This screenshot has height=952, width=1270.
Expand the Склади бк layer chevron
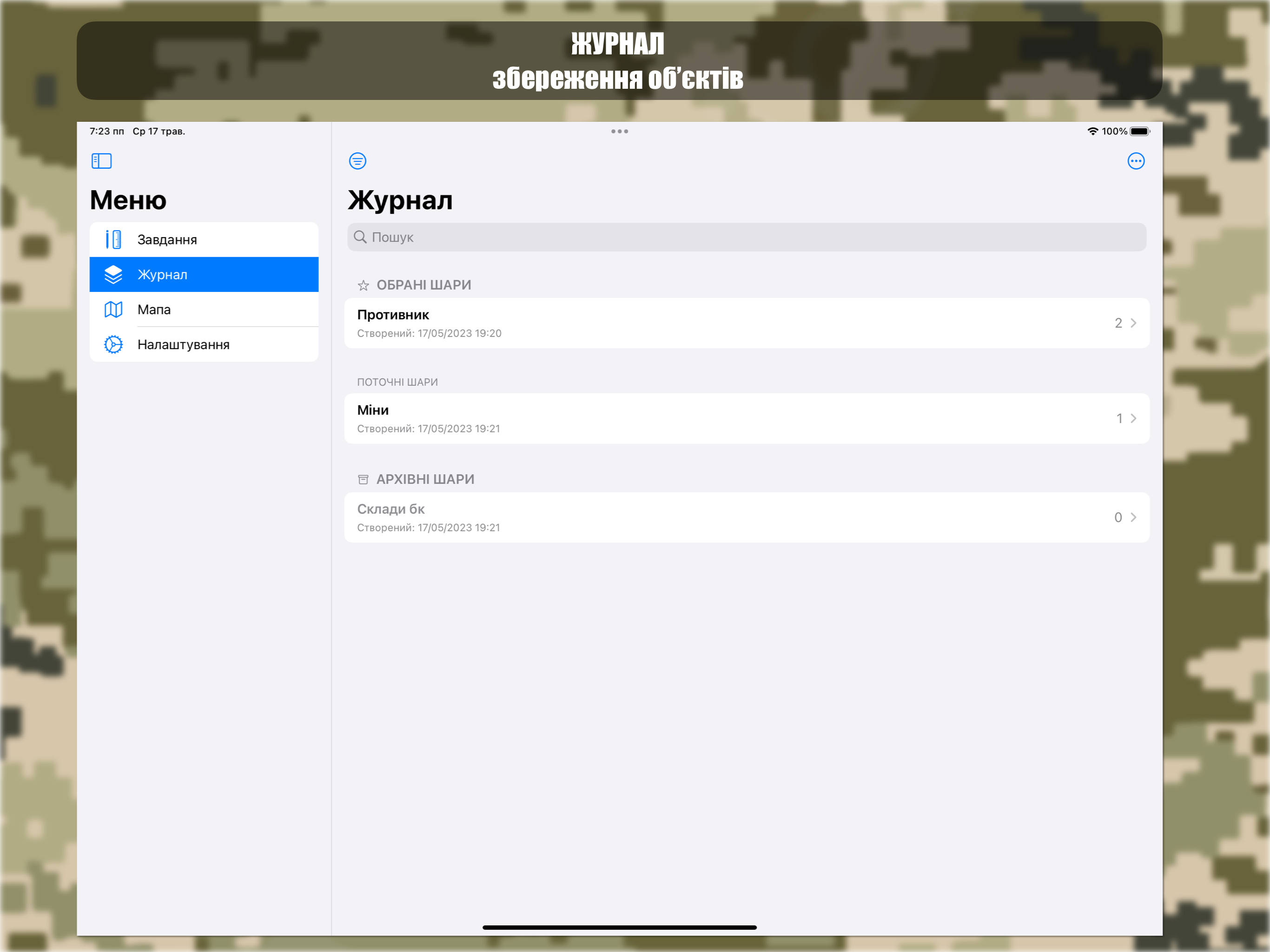pyautogui.click(x=1133, y=517)
